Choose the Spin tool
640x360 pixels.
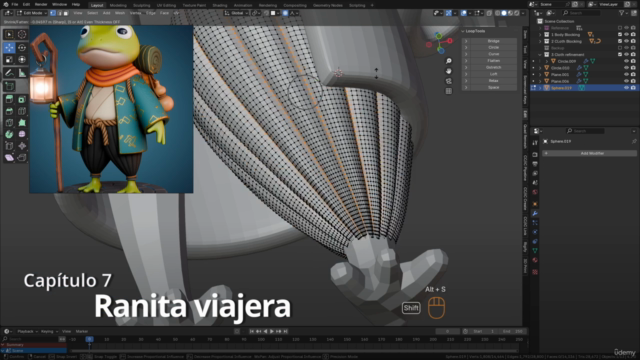tap(9, 134)
